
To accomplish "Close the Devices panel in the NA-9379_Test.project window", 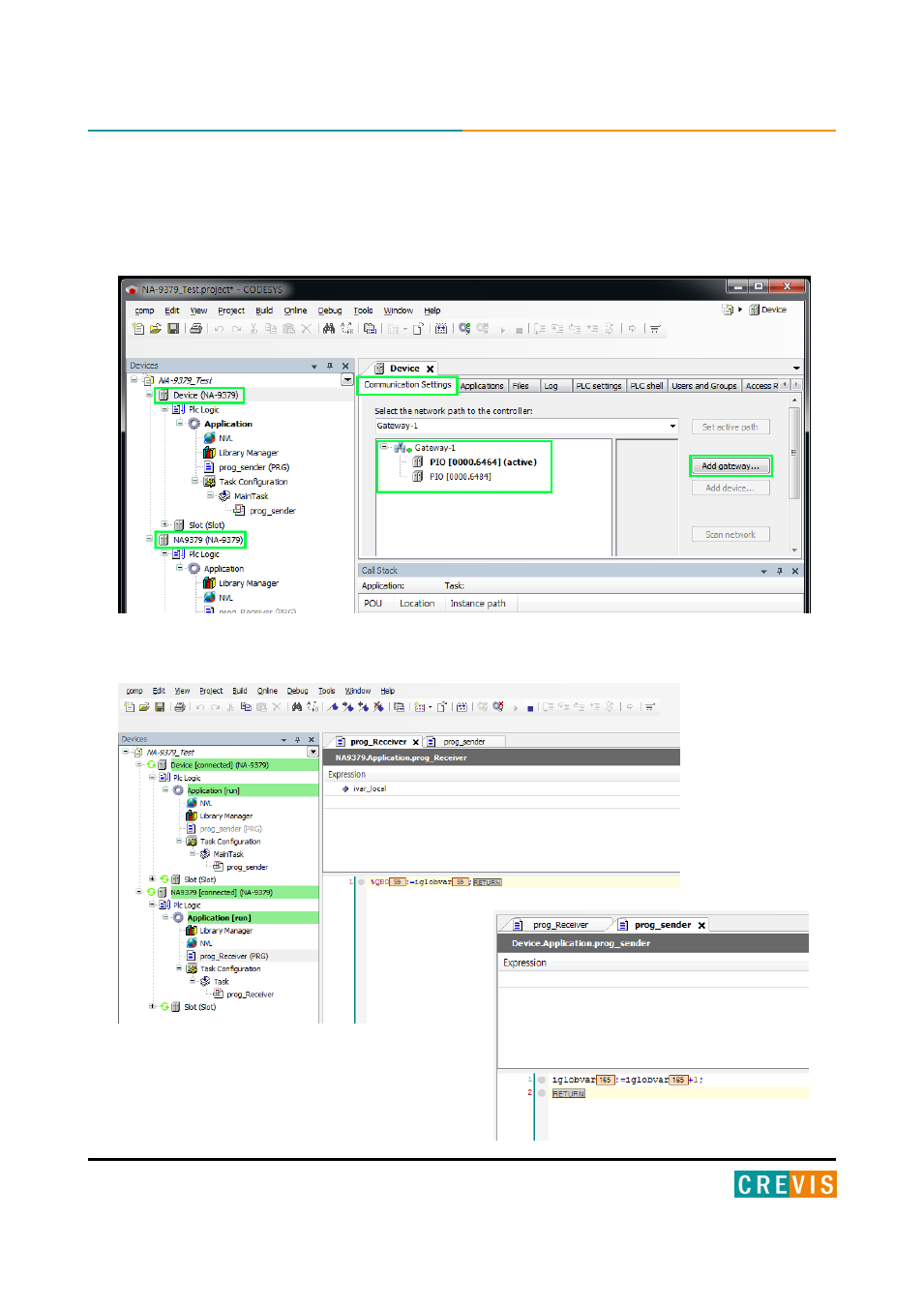I will [x=345, y=366].
